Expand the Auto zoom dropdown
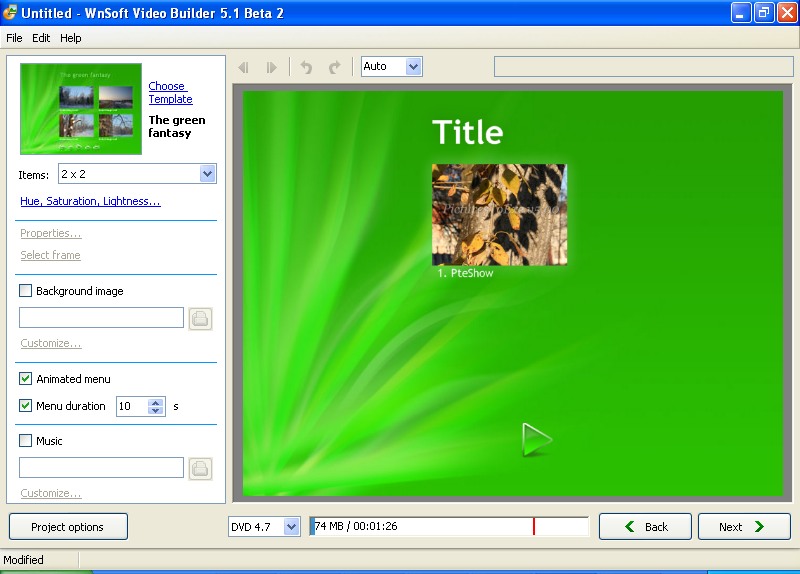 [413, 67]
